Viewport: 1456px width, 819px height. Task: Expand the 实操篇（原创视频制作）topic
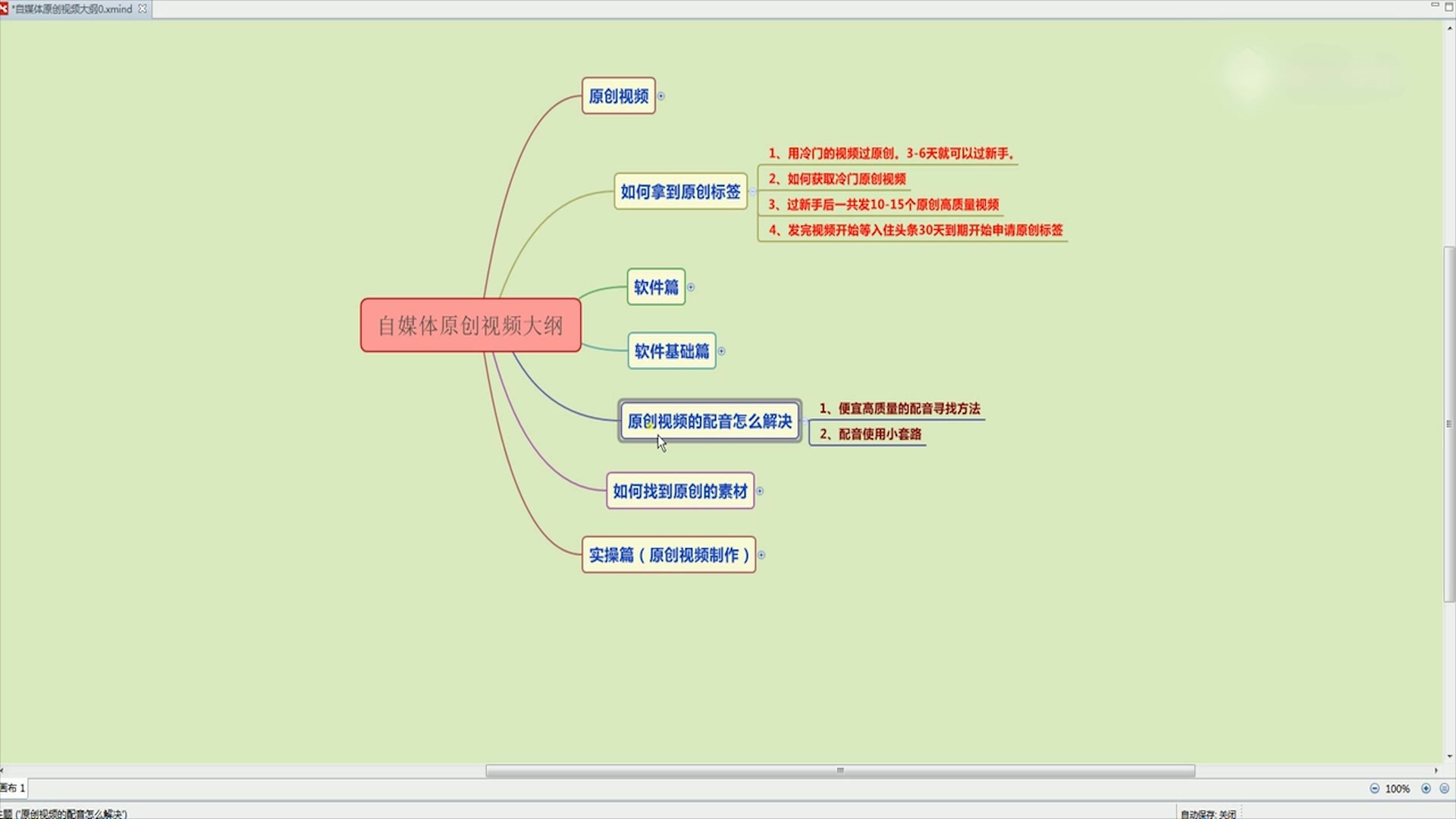(761, 555)
